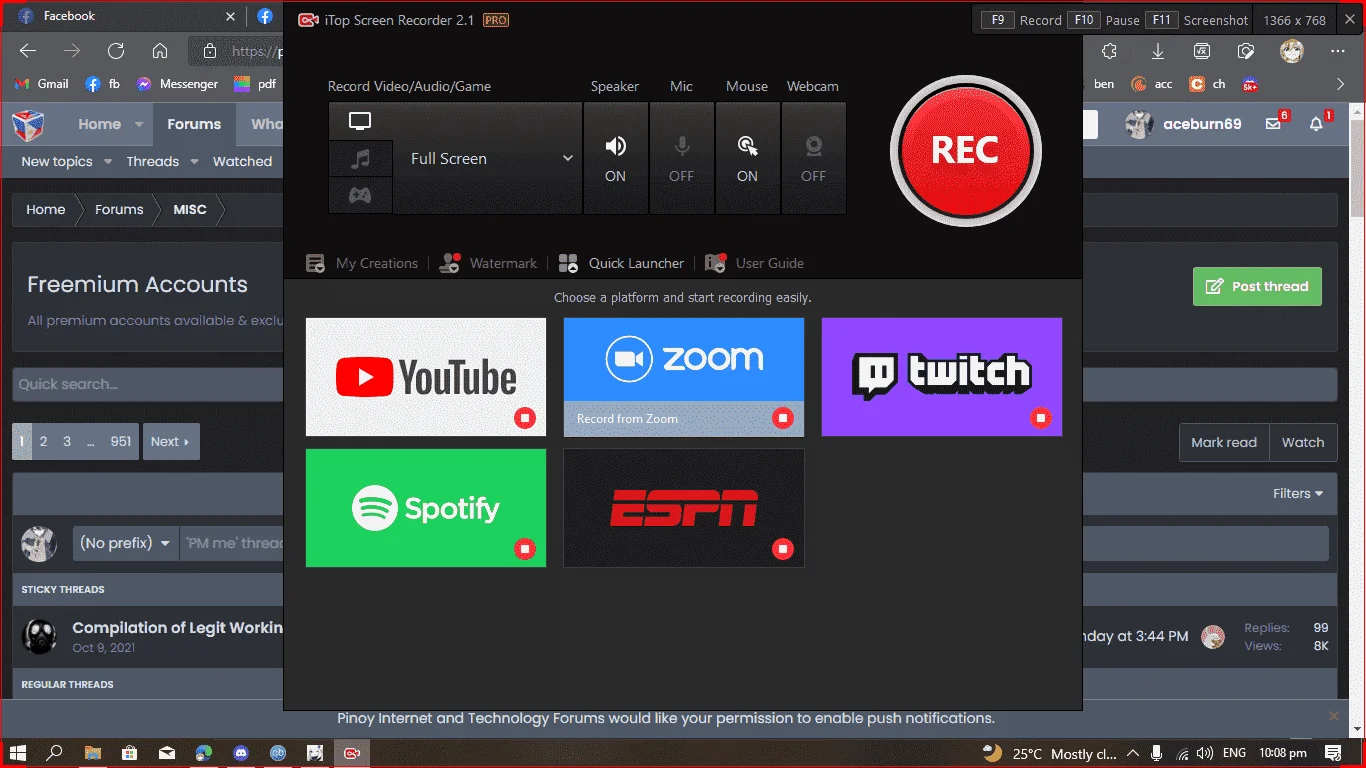Open the fb bookmark
Image resolution: width=1366 pixels, height=768 pixels.
pos(102,84)
